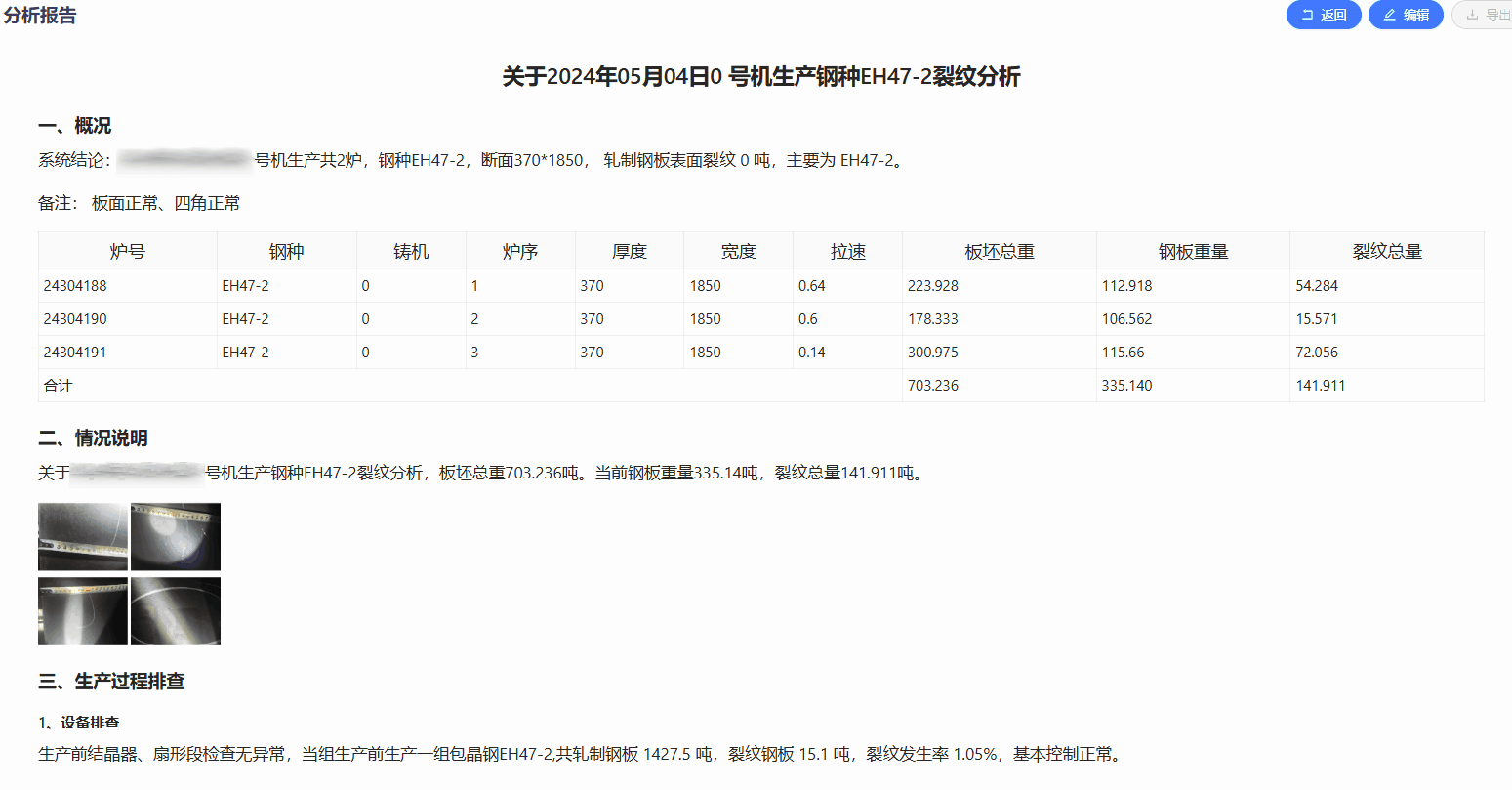
Task: Open the top-right crack photo thumbnail
Action: coord(176,536)
